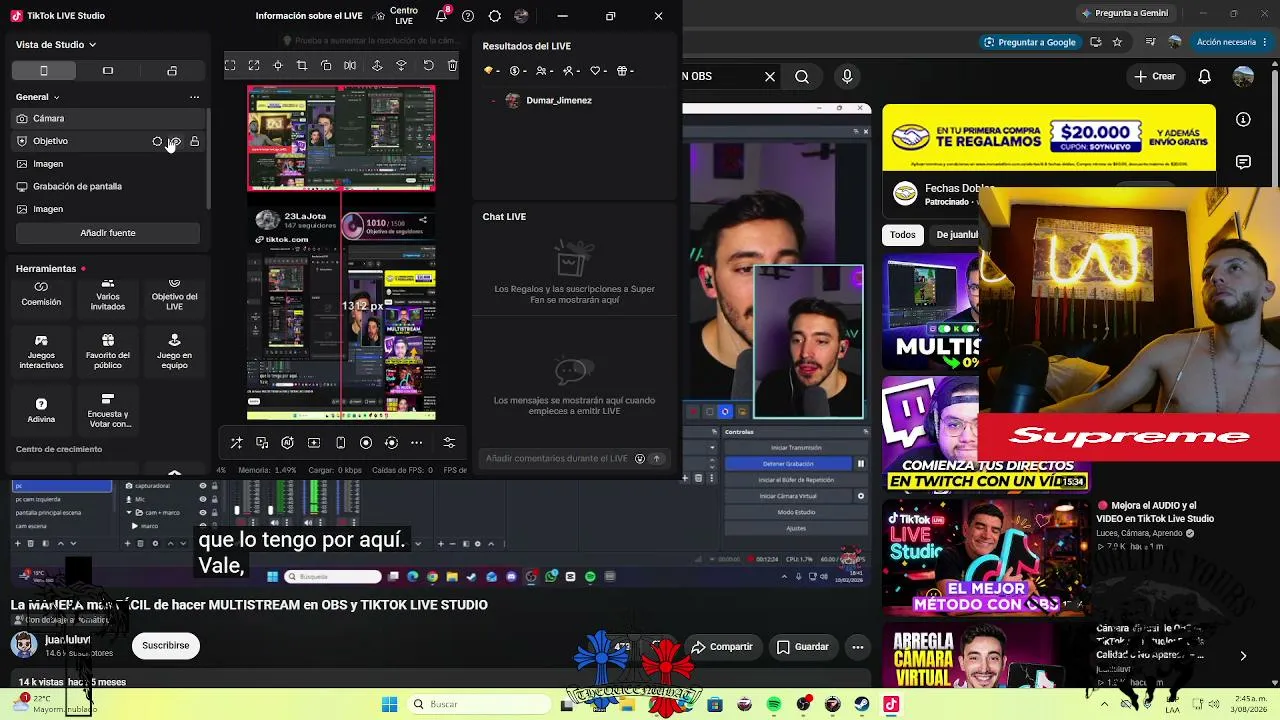Open YouTube Crear button
This screenshot has height=720, width=1280.
pyautogui.click(x=1156, y=77)
